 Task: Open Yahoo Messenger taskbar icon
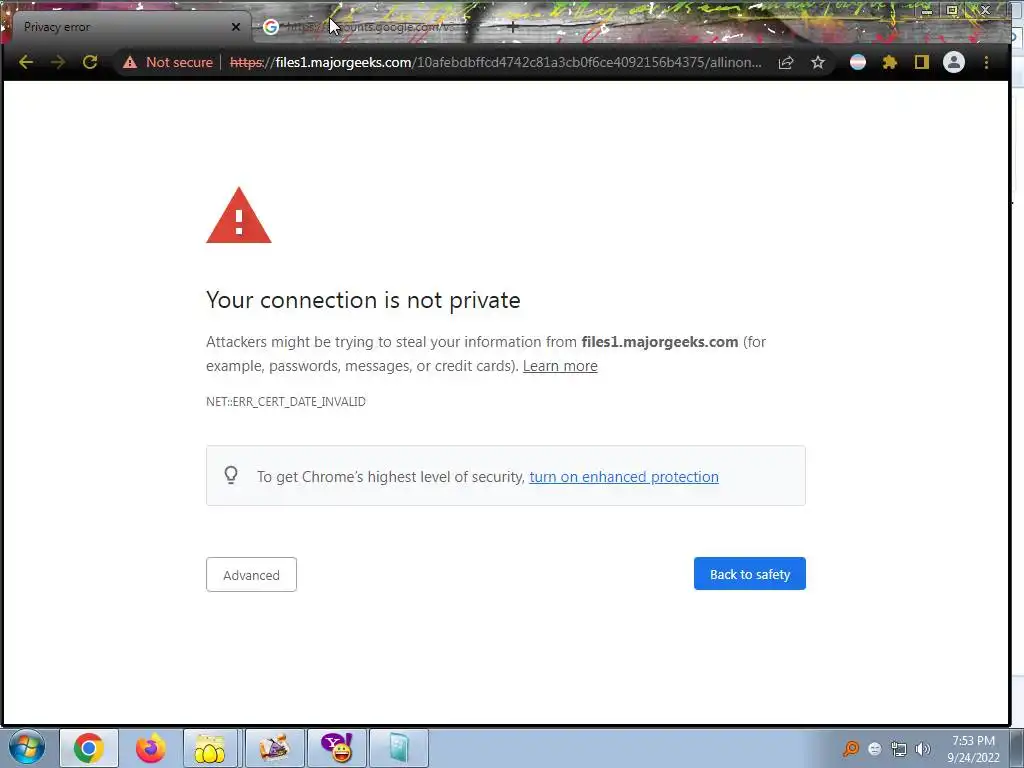point(337,748)
